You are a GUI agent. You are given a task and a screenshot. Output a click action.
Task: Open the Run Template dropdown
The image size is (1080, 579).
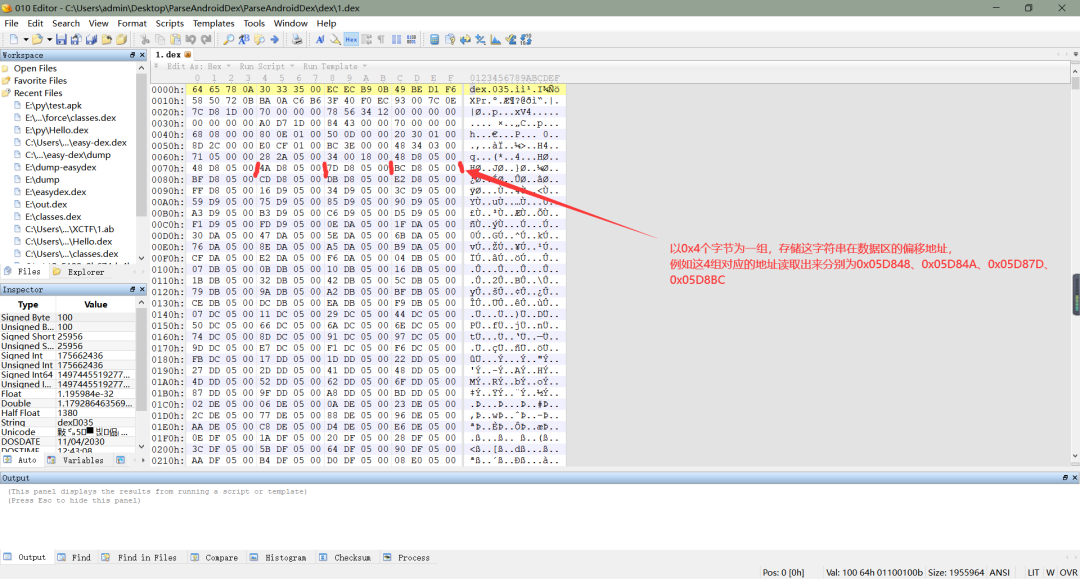(335, 66)
